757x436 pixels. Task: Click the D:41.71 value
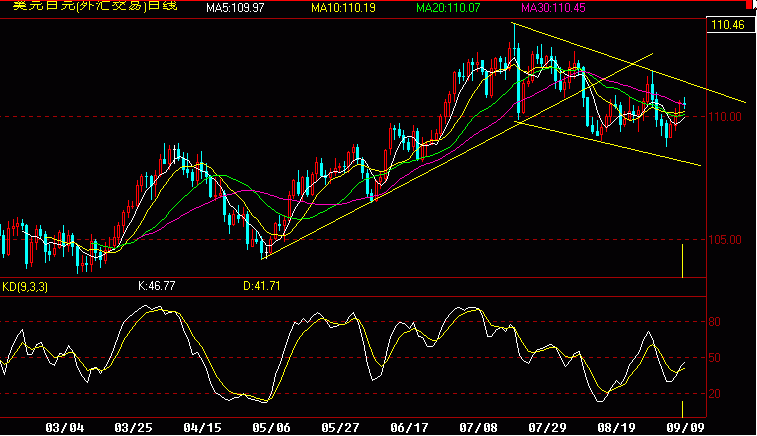pos(262,286)
